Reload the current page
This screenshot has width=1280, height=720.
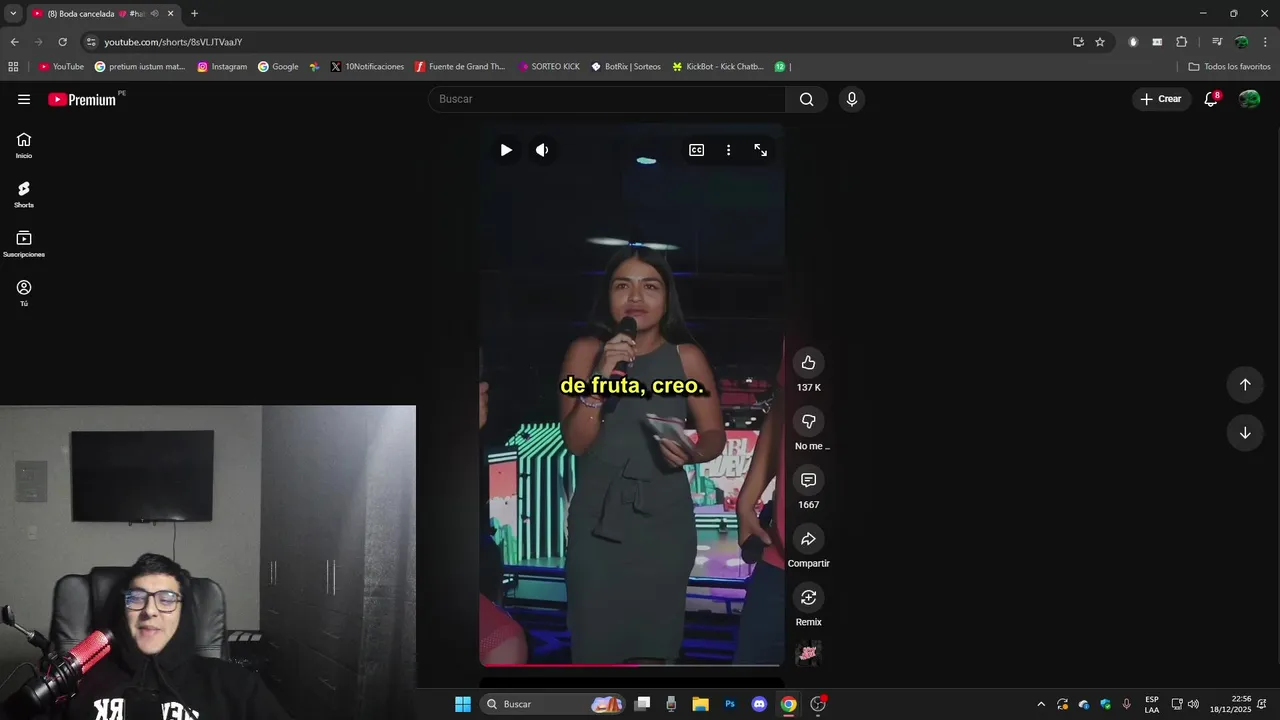[62, 42]
